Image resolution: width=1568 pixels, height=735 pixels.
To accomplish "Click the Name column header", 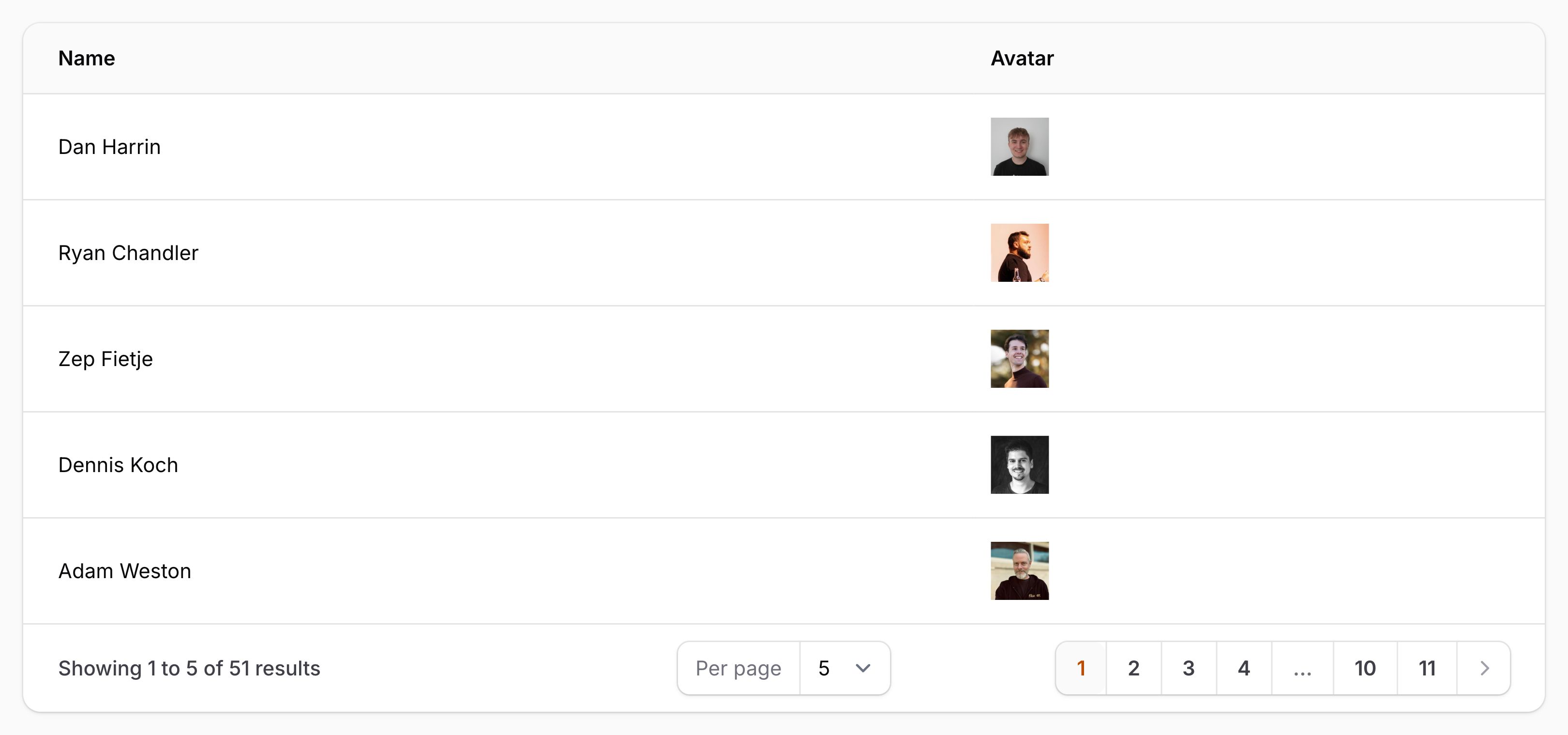I will click(87, 59).
